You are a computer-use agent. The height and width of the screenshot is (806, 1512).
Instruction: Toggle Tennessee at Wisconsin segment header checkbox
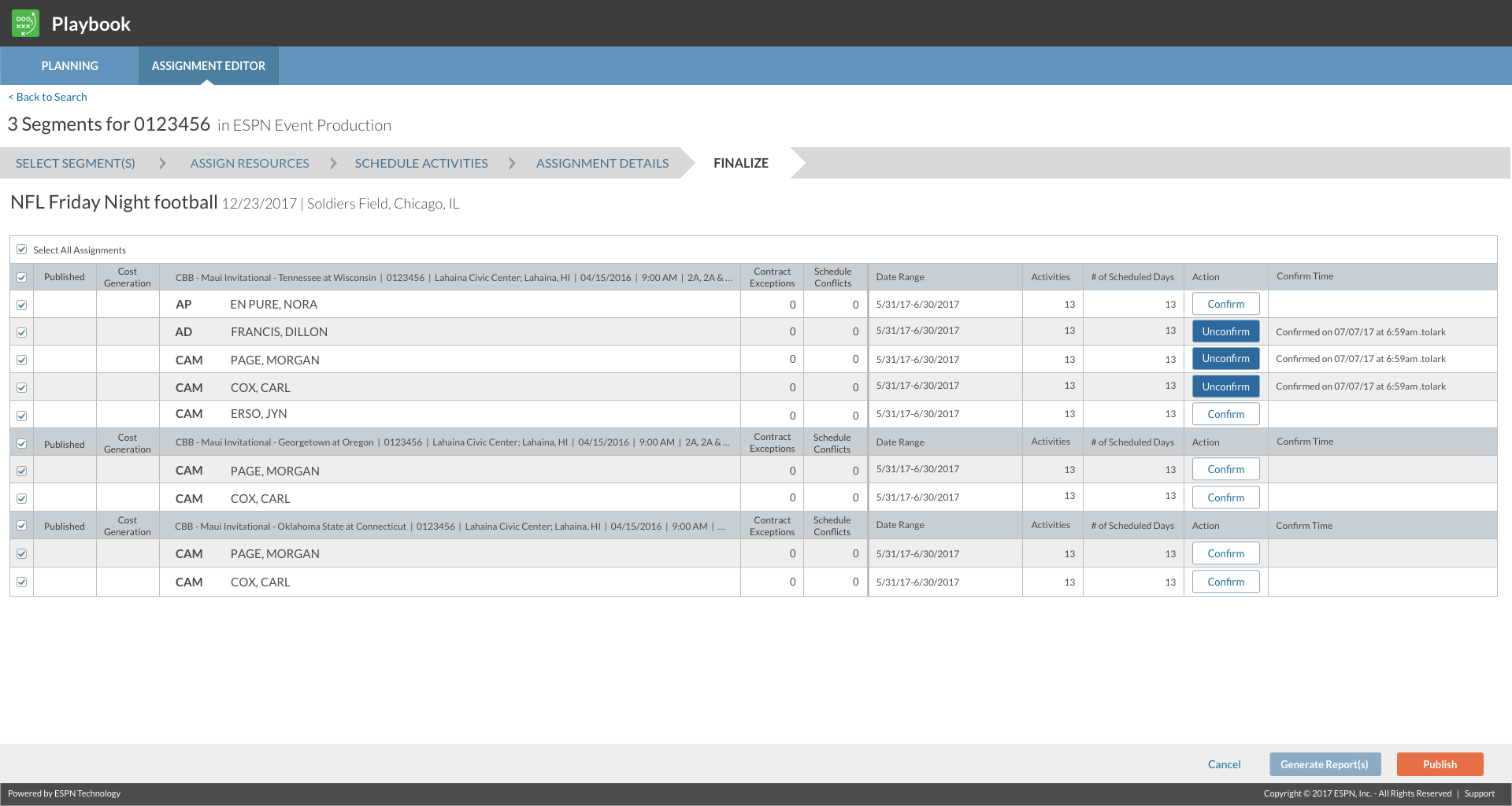point(22,277)
